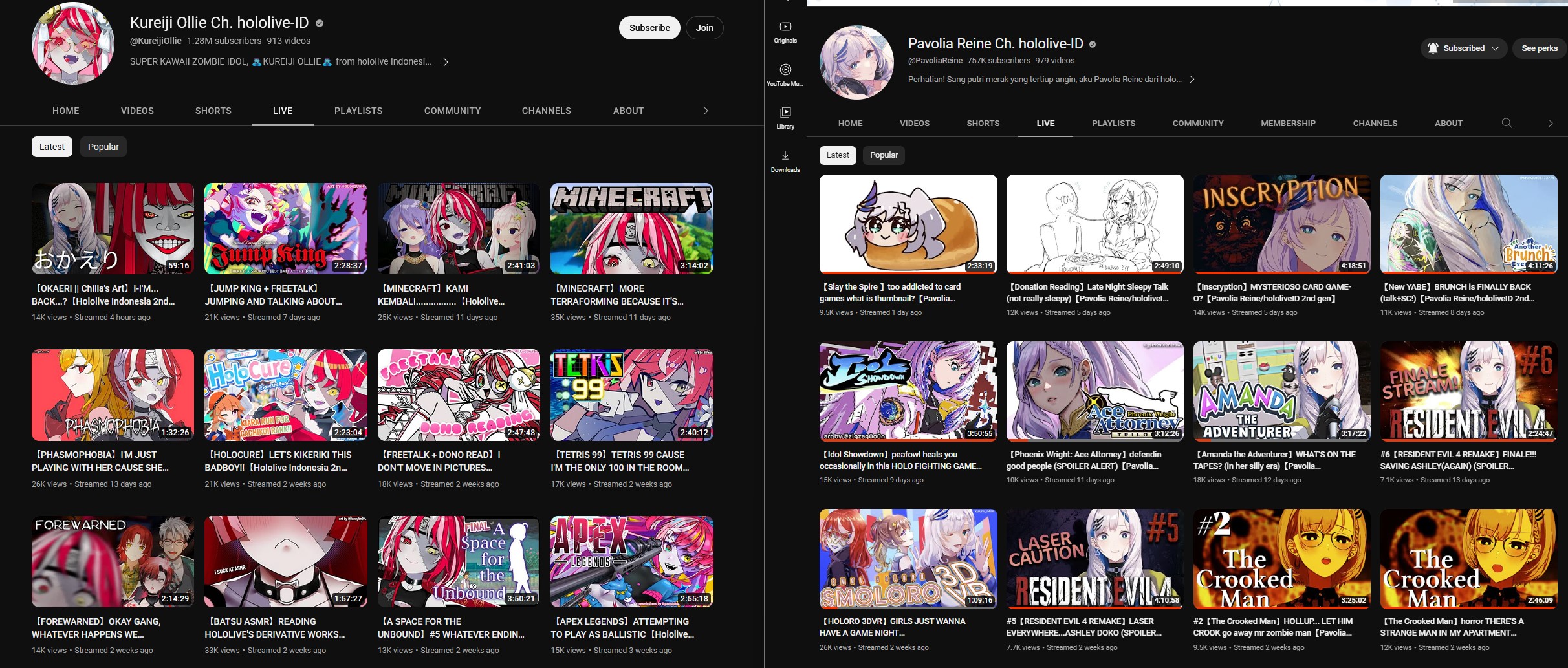Open the Forewarned stream thumbnail
This screenshot has height=668, width=1568.
click(113, 561)
